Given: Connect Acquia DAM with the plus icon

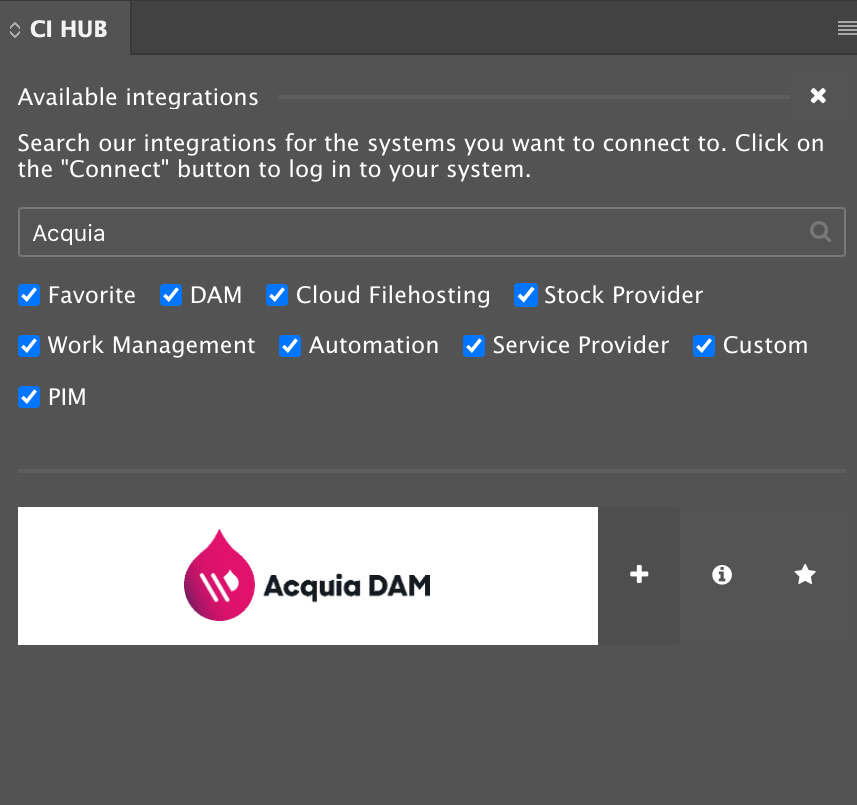Looking at the screenshot, I should 638,575.
